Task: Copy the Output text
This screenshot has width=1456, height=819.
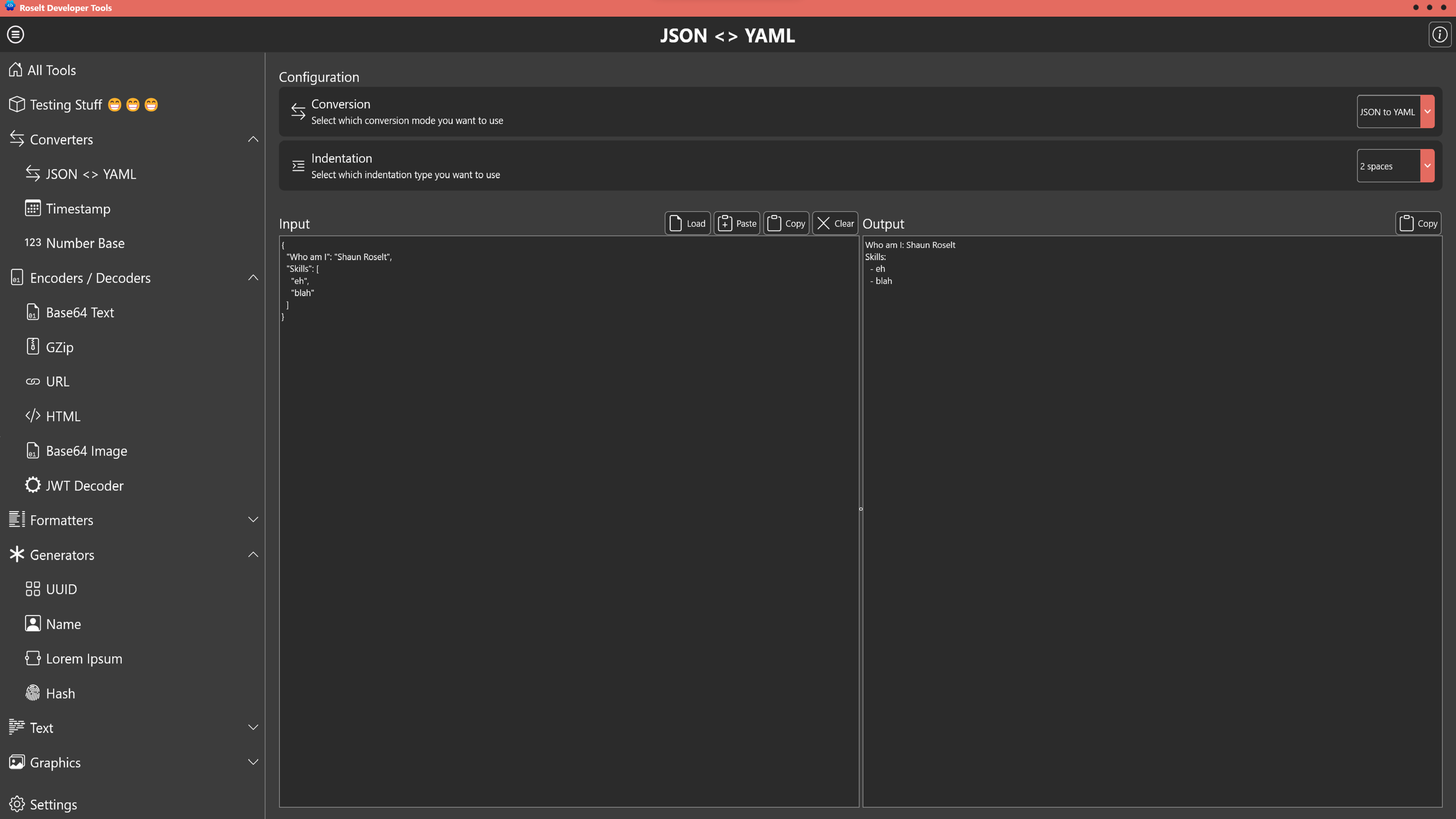Action: pos(1418,223)
